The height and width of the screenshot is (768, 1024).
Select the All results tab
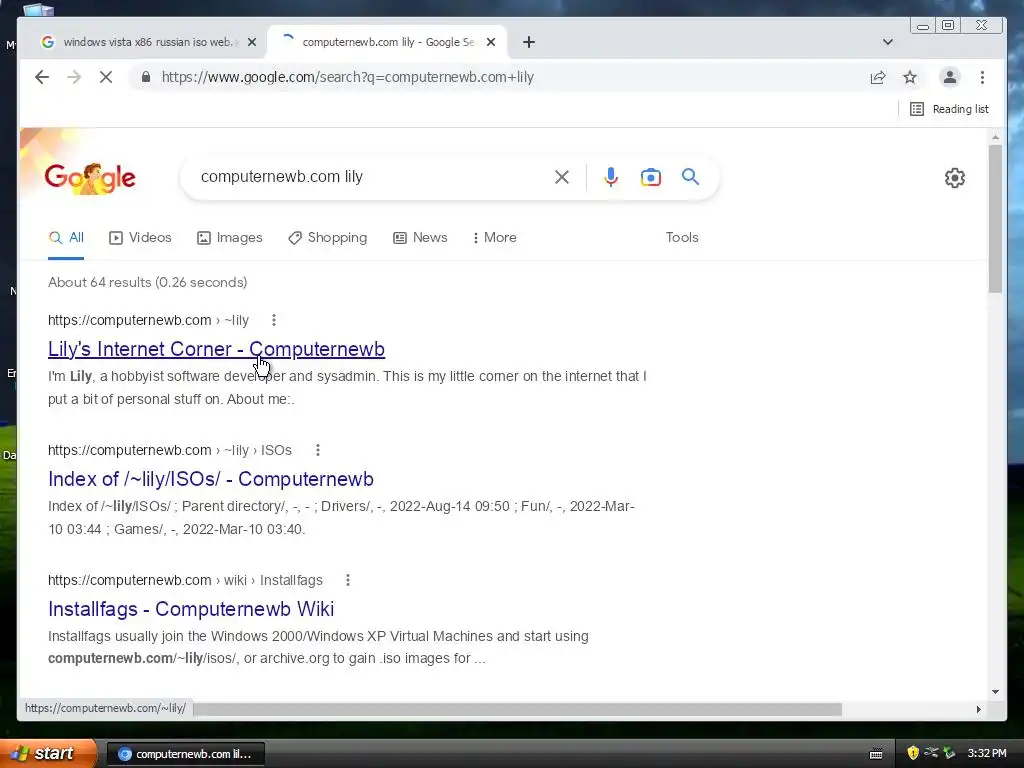(x=66, y=238)
